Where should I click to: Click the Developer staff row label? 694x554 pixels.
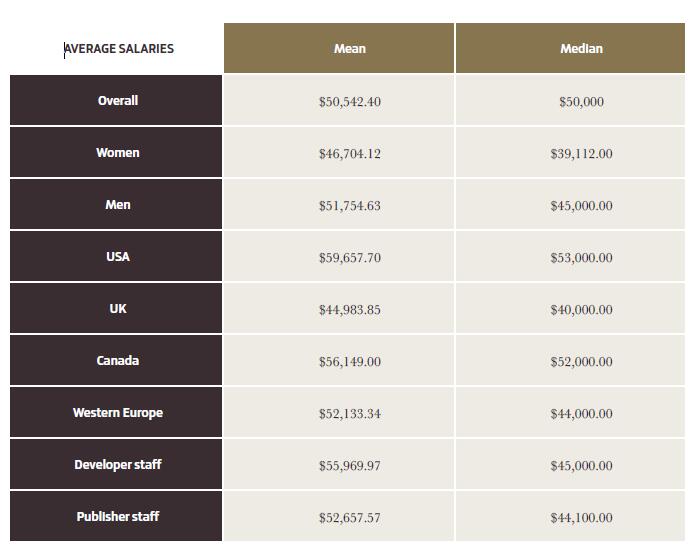116,464
